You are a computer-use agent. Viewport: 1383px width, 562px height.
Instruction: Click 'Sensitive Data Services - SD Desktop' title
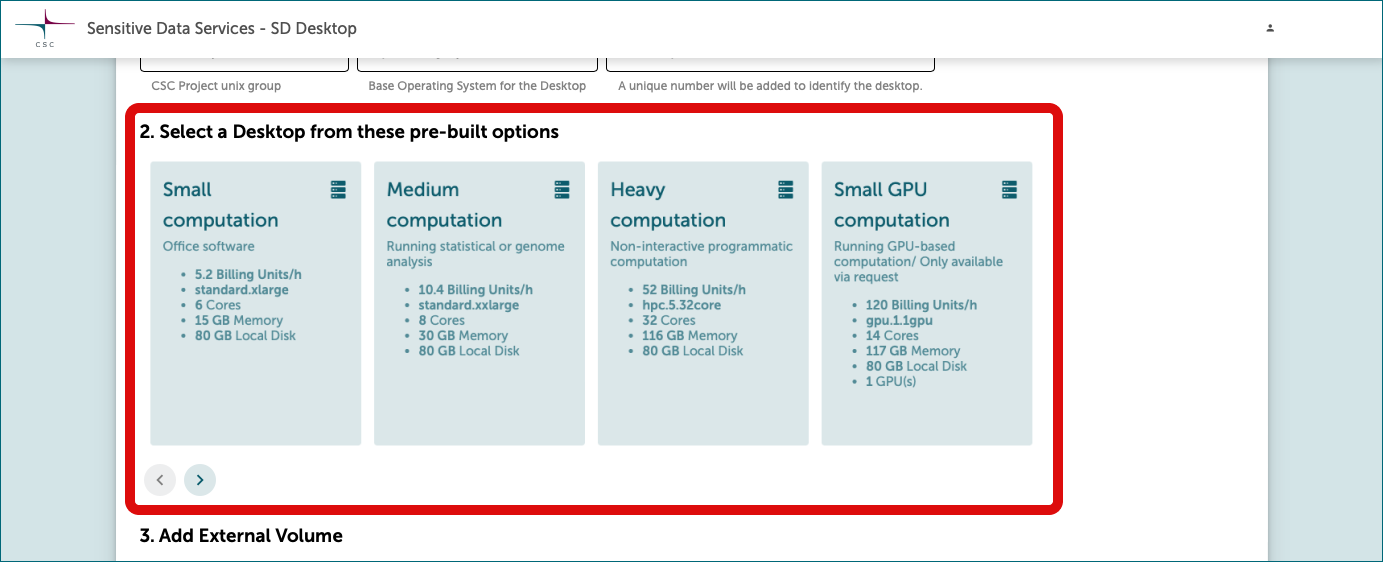click(x=222, y=28)
